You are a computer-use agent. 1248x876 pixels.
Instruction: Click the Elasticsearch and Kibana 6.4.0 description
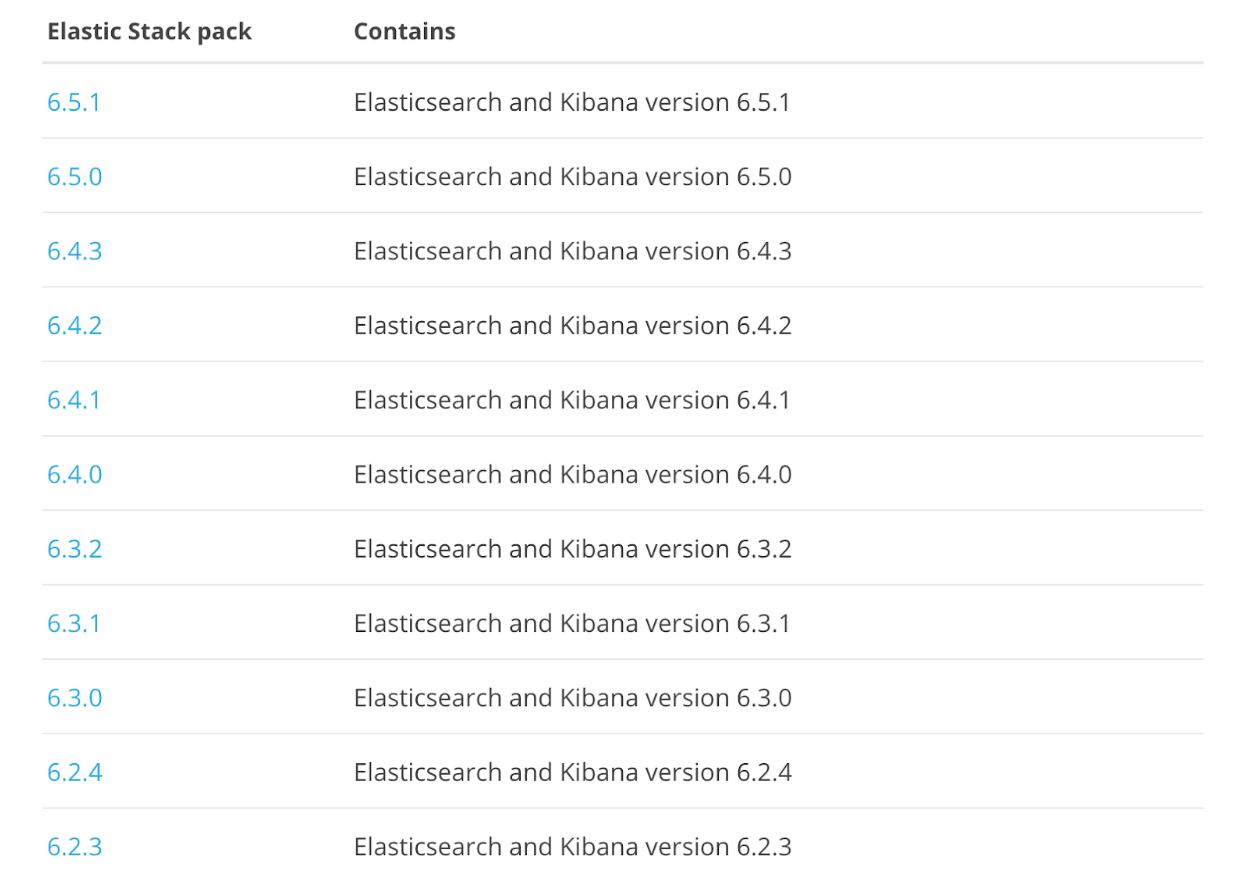click(573, 474)
